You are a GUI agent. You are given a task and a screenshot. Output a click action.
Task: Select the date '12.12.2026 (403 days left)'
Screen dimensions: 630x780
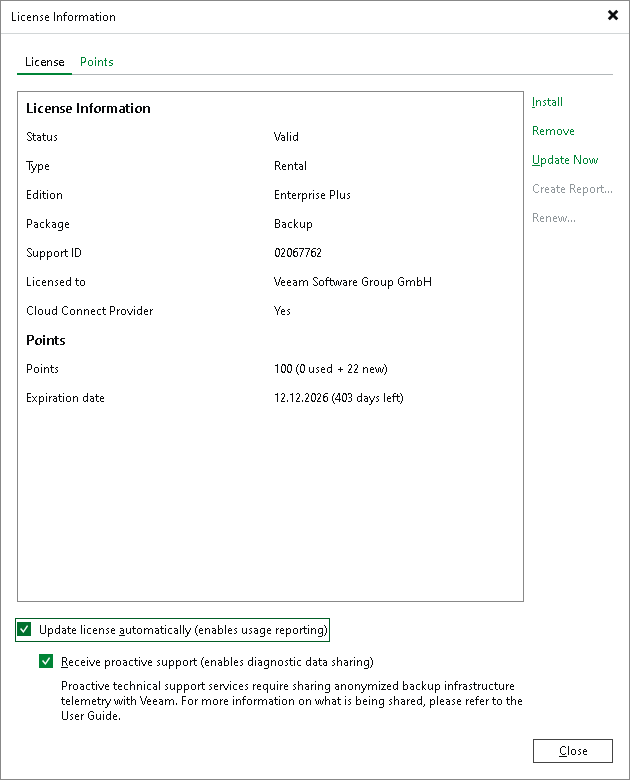[x=338, y=398]
